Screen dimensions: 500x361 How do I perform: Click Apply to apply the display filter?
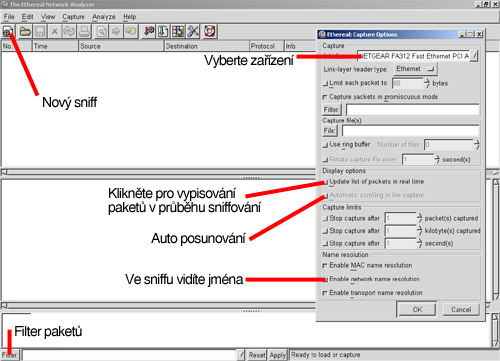[277, 355]
